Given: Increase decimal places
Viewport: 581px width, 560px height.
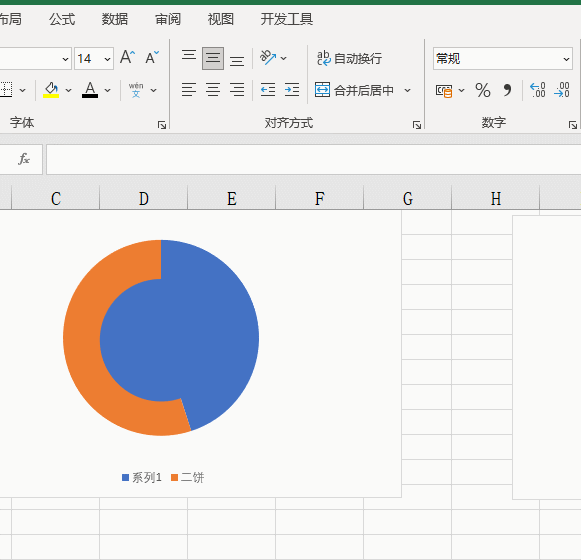Looking at the screenshot, I should (537, 90).
